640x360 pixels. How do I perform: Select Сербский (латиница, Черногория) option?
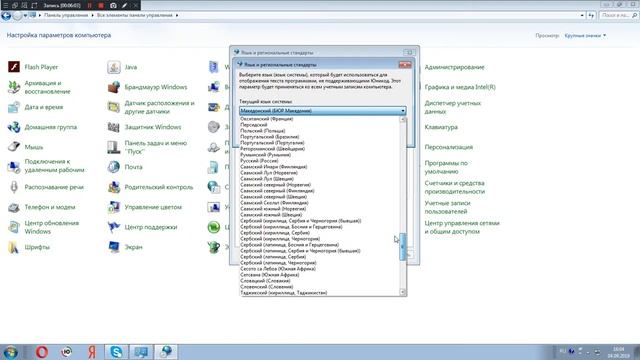pyautogui.click(x=278, y=263)
